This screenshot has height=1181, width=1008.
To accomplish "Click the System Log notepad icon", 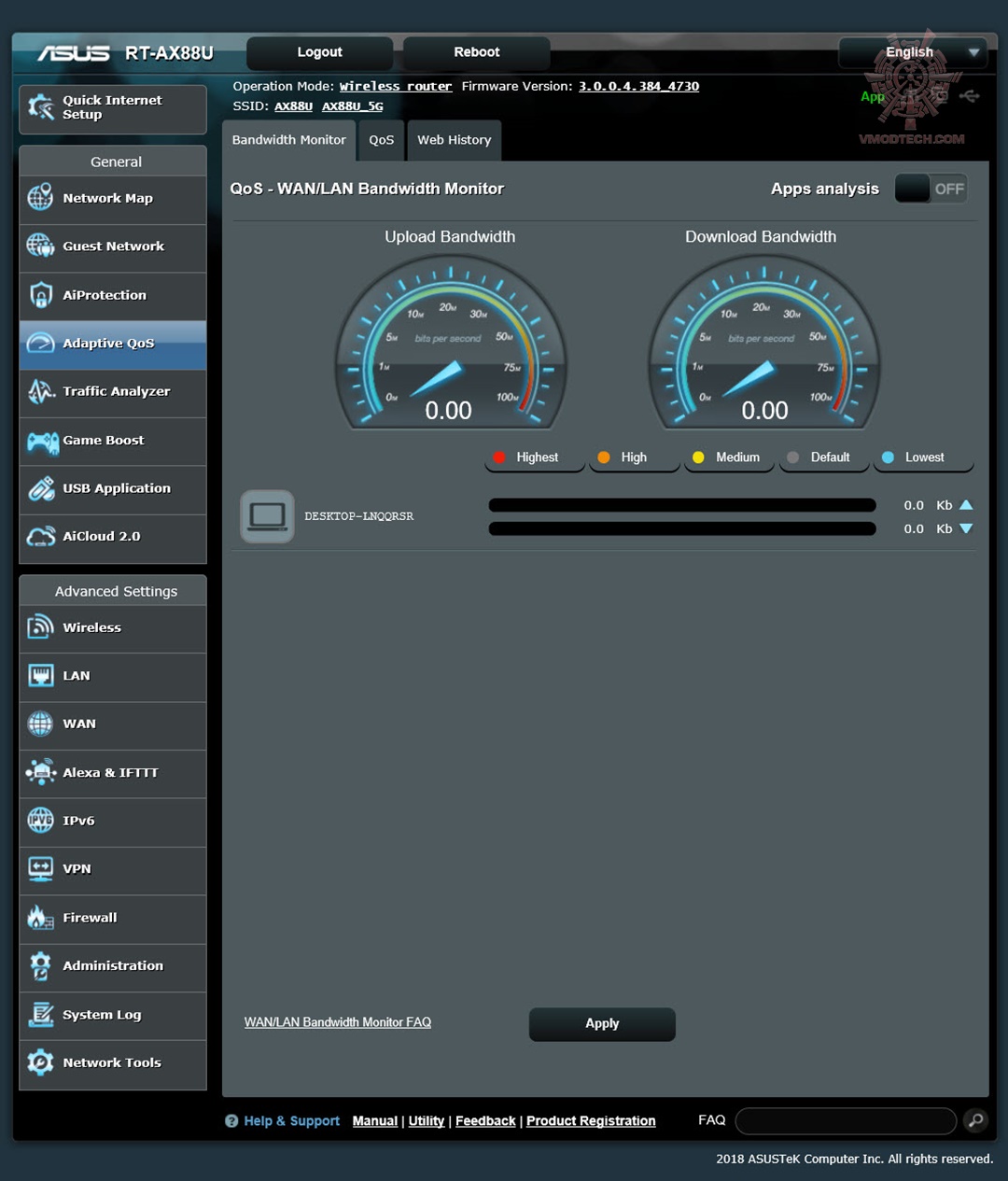I will (40, 1015).
